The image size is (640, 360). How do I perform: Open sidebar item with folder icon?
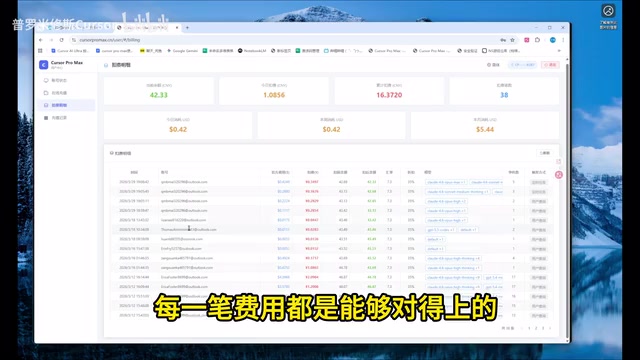click(66, 93)
